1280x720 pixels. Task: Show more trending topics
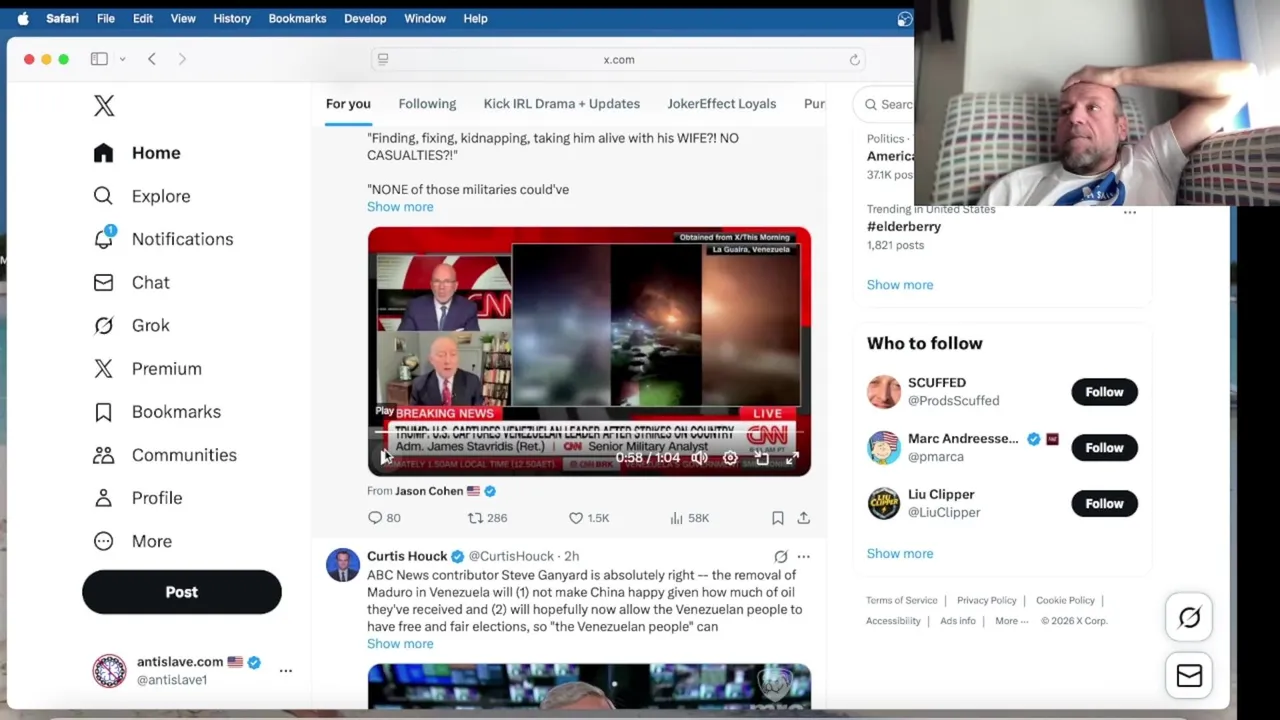900,285
